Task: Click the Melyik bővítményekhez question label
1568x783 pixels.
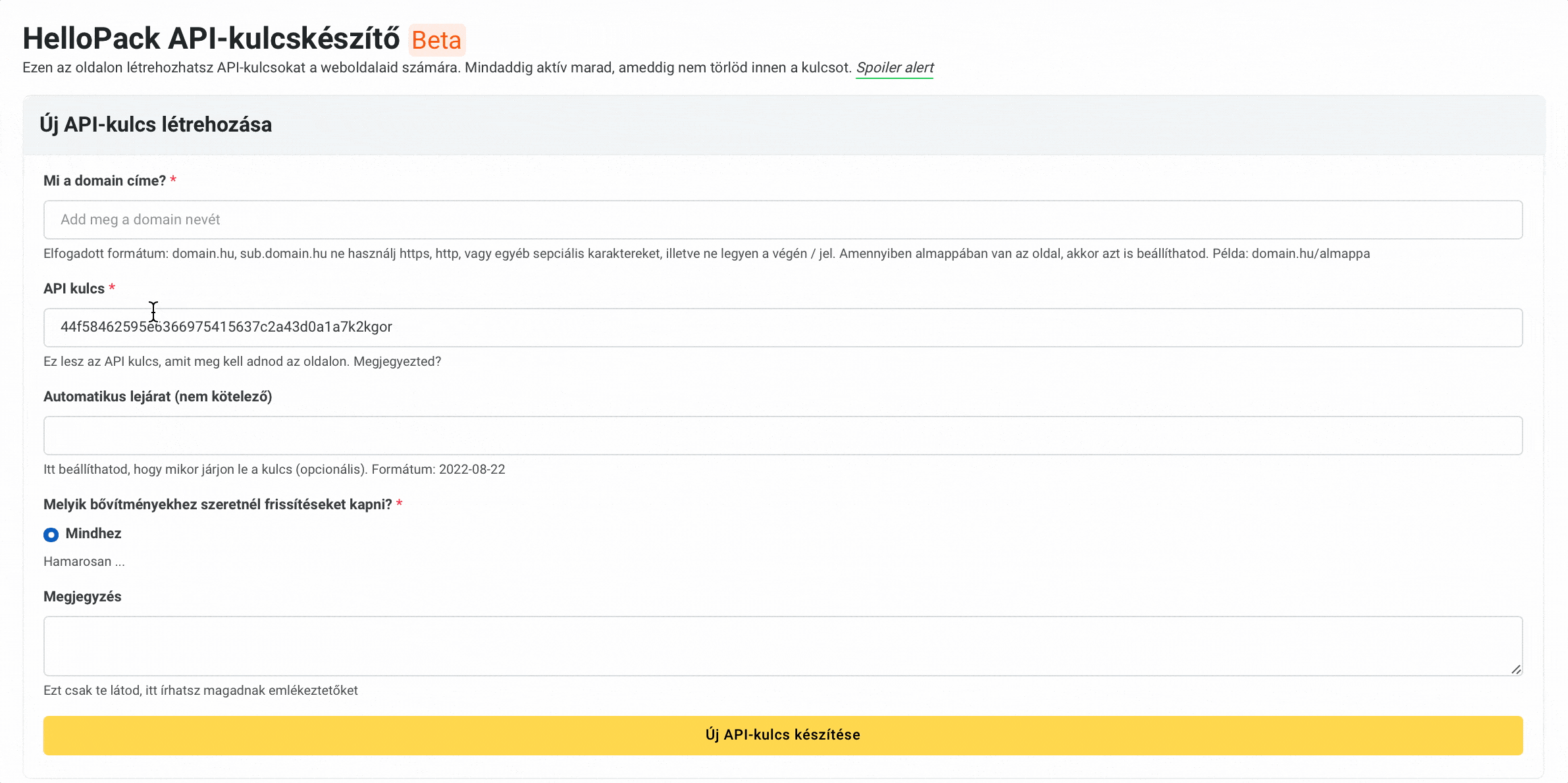Action: pos(217,505)
